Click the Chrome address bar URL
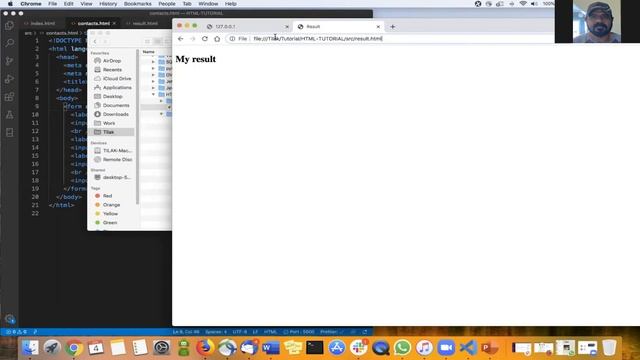The height and width of the screenshot is (360, 640). [x=318, y=38]
